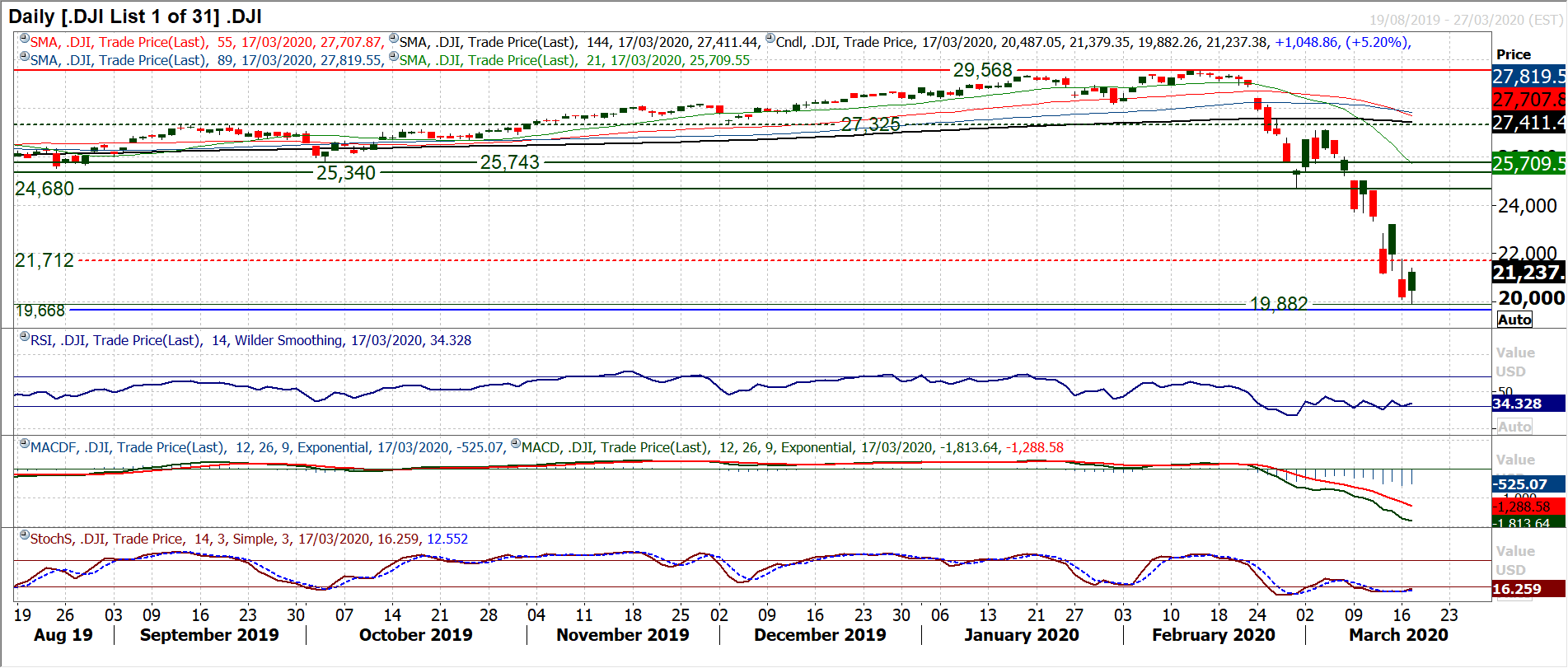1568x668 pixels.
Task: Click the MACDF value tag -525.07
Action: pos(1528,484)
